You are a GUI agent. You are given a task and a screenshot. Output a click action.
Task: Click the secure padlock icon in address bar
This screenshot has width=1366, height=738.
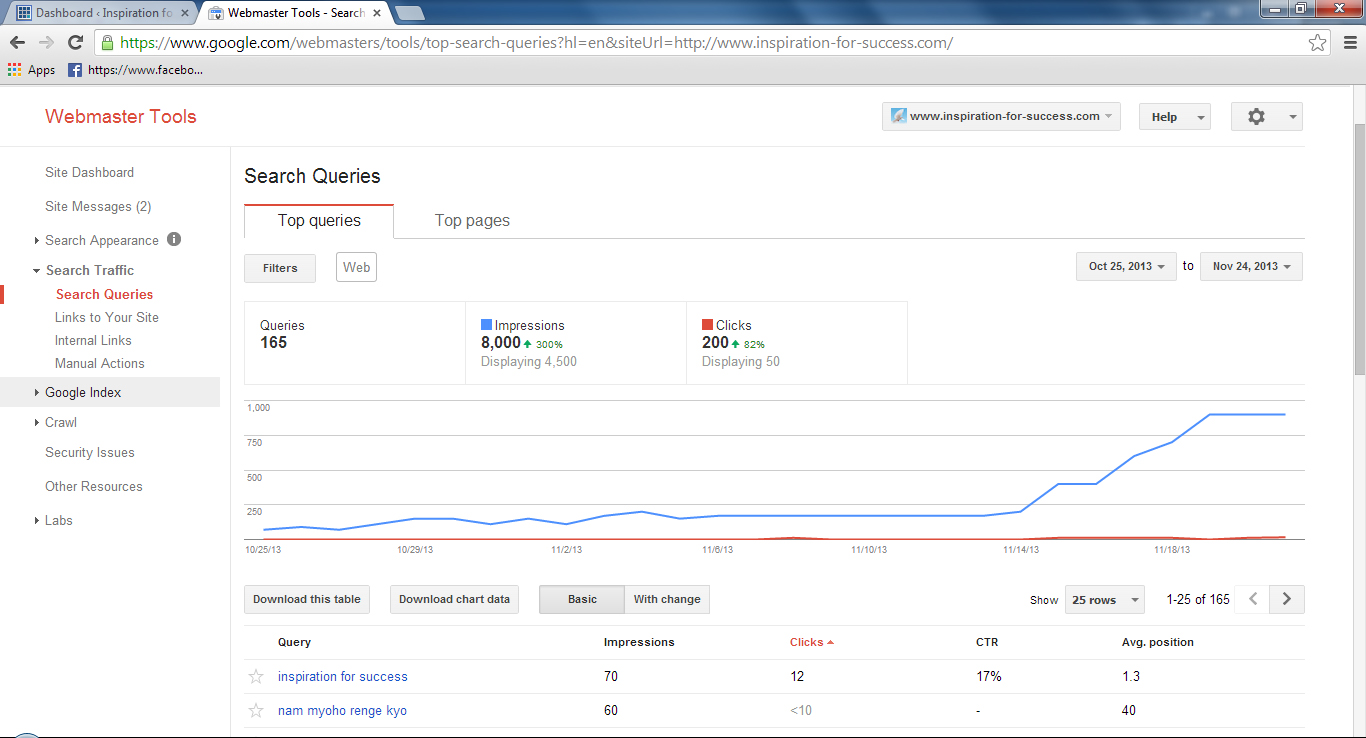tap(107, 43)
